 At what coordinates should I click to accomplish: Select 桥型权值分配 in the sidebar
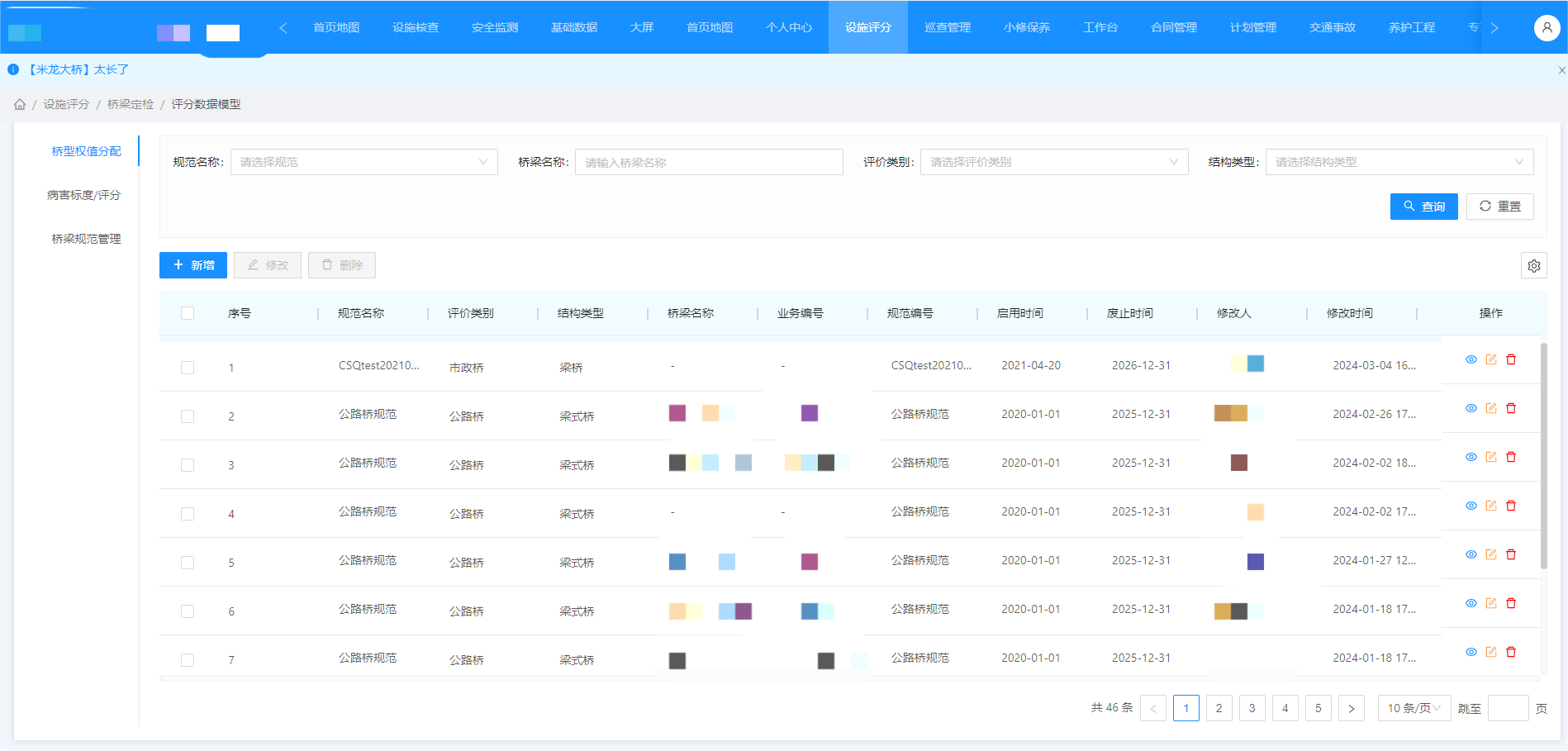point(86,151)
